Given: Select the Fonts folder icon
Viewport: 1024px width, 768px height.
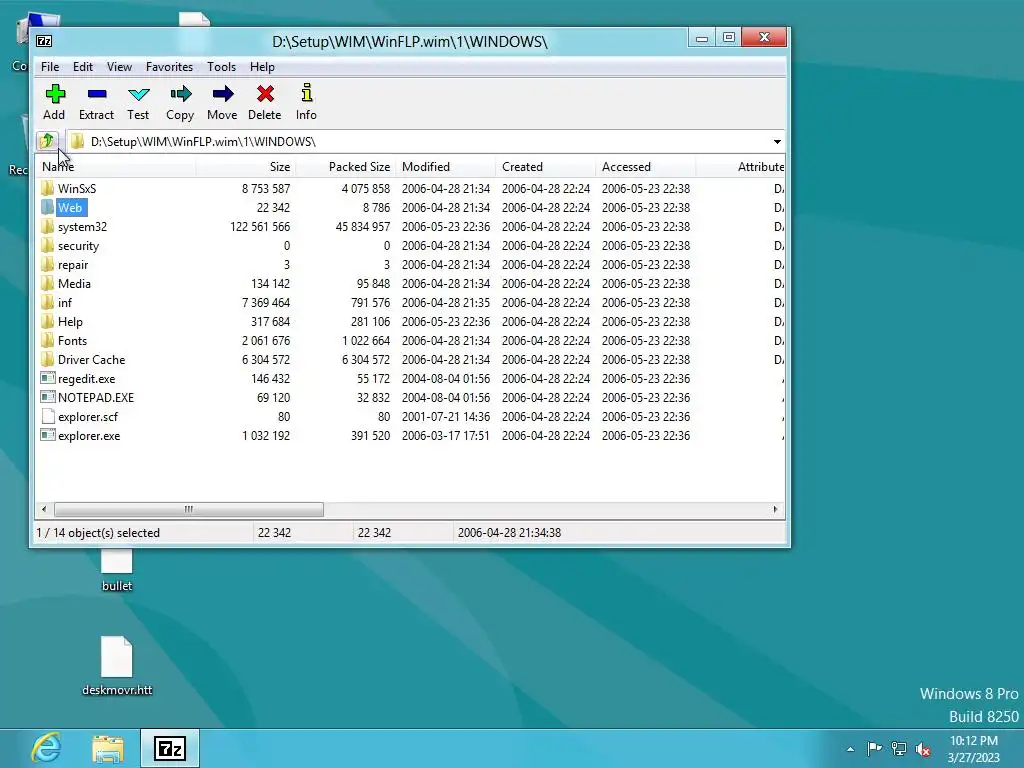Looking at the screenshot, I should pos(47,340).
